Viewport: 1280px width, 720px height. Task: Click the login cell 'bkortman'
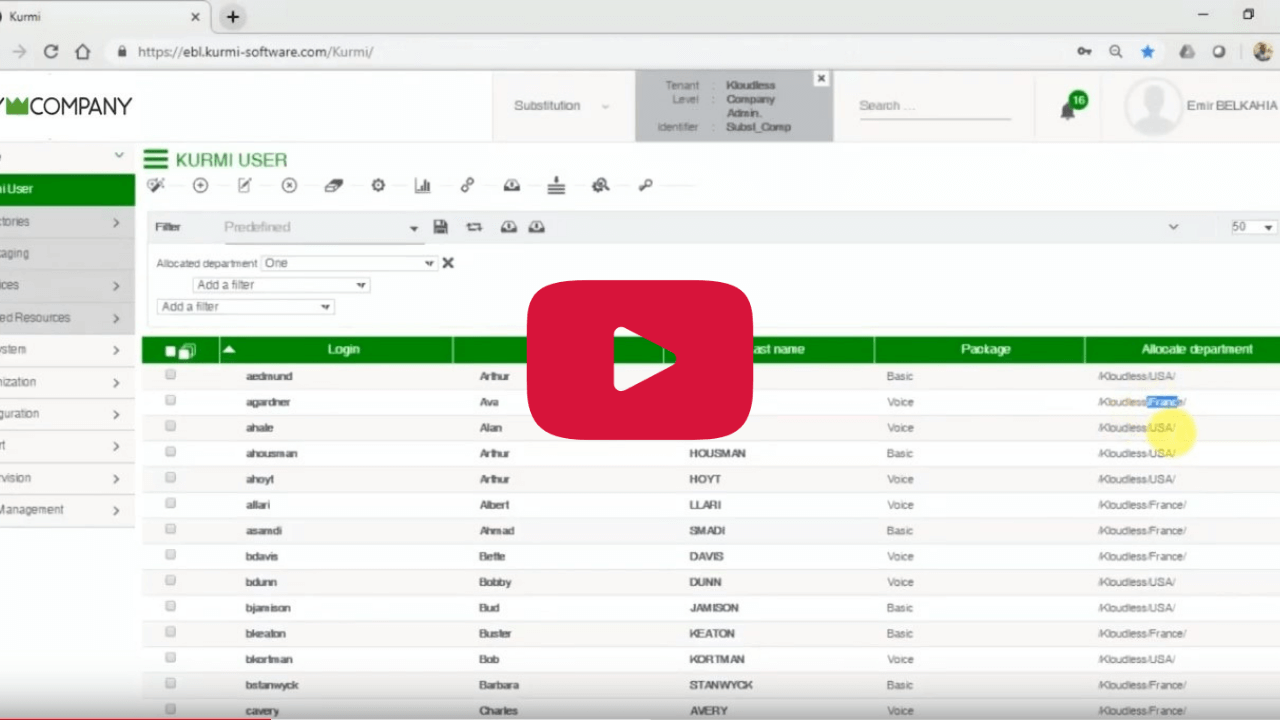(x=270, y=659)
